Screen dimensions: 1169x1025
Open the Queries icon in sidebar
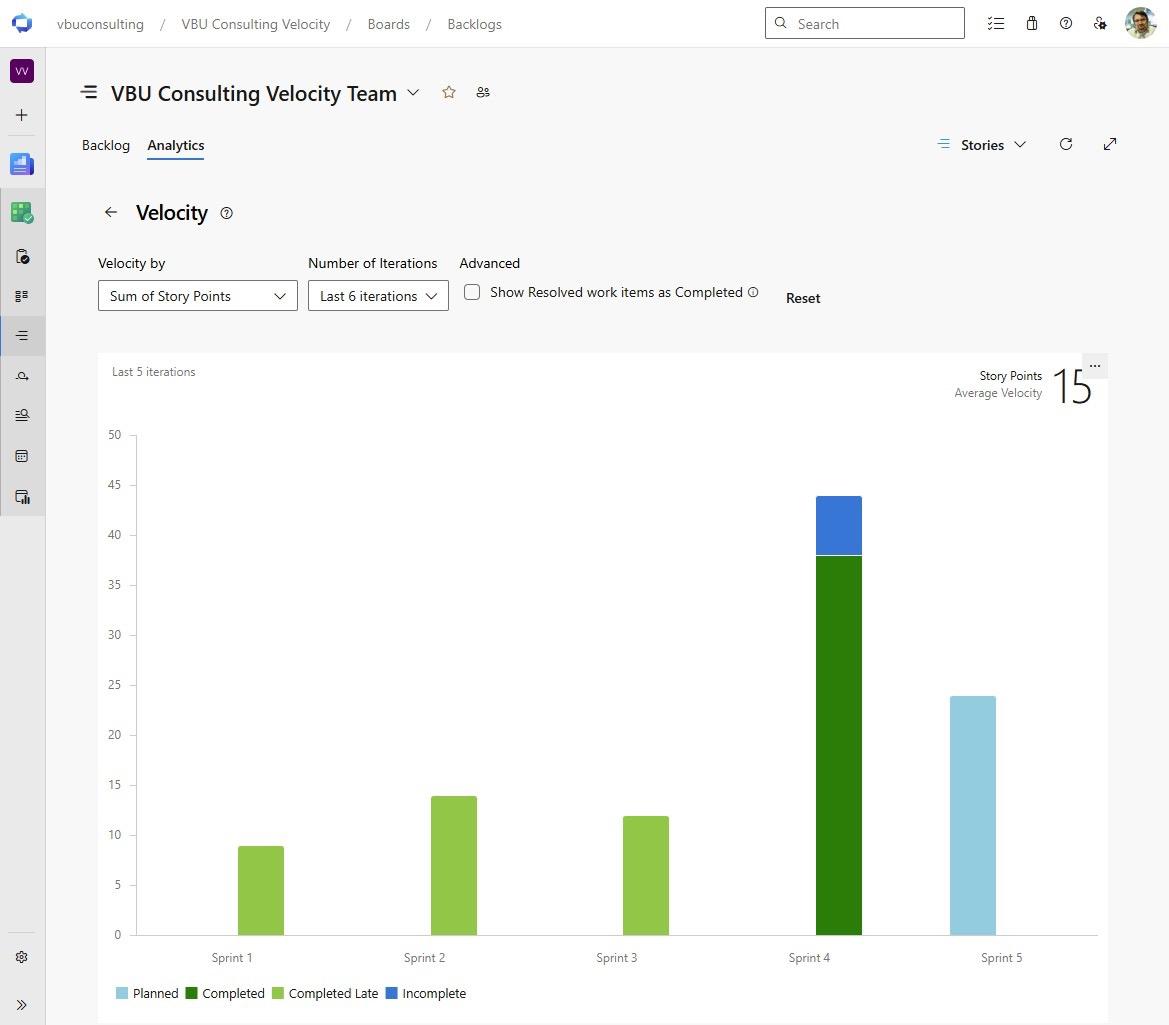pos(22,415)
